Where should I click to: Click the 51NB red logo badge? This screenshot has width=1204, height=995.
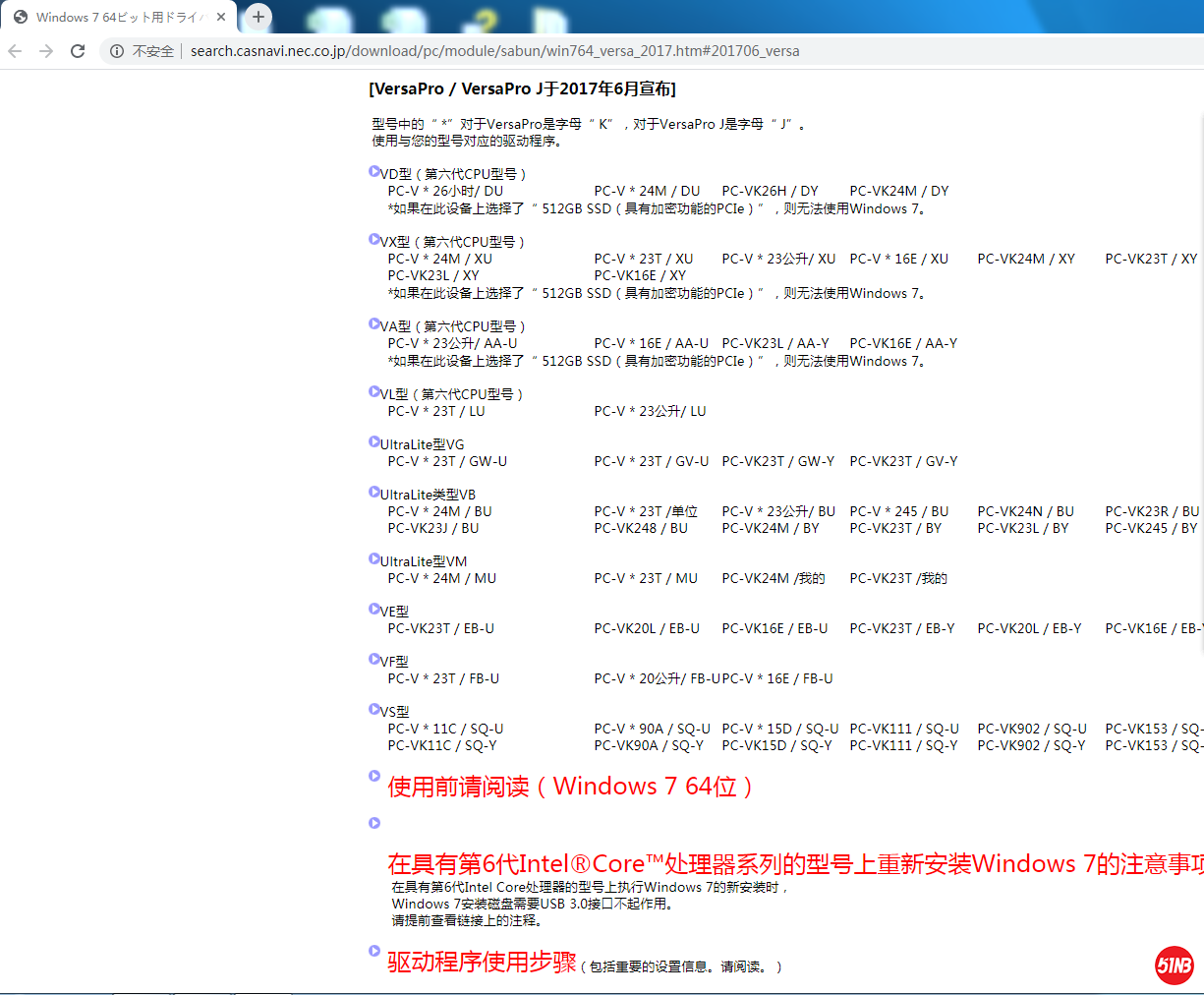pos(1174,965)
